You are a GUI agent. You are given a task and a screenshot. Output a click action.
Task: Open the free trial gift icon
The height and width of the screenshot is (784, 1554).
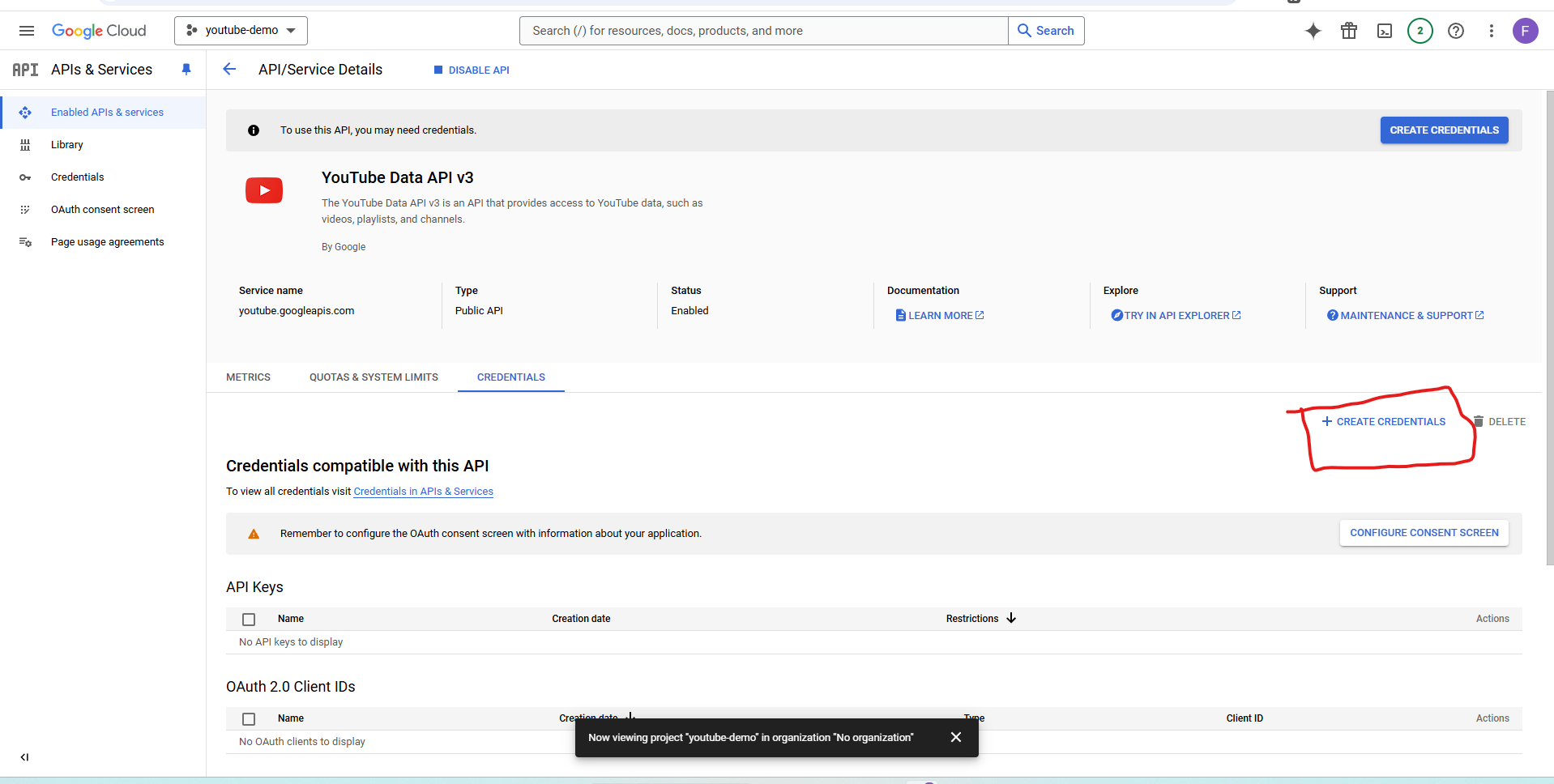click(1348, 31)
